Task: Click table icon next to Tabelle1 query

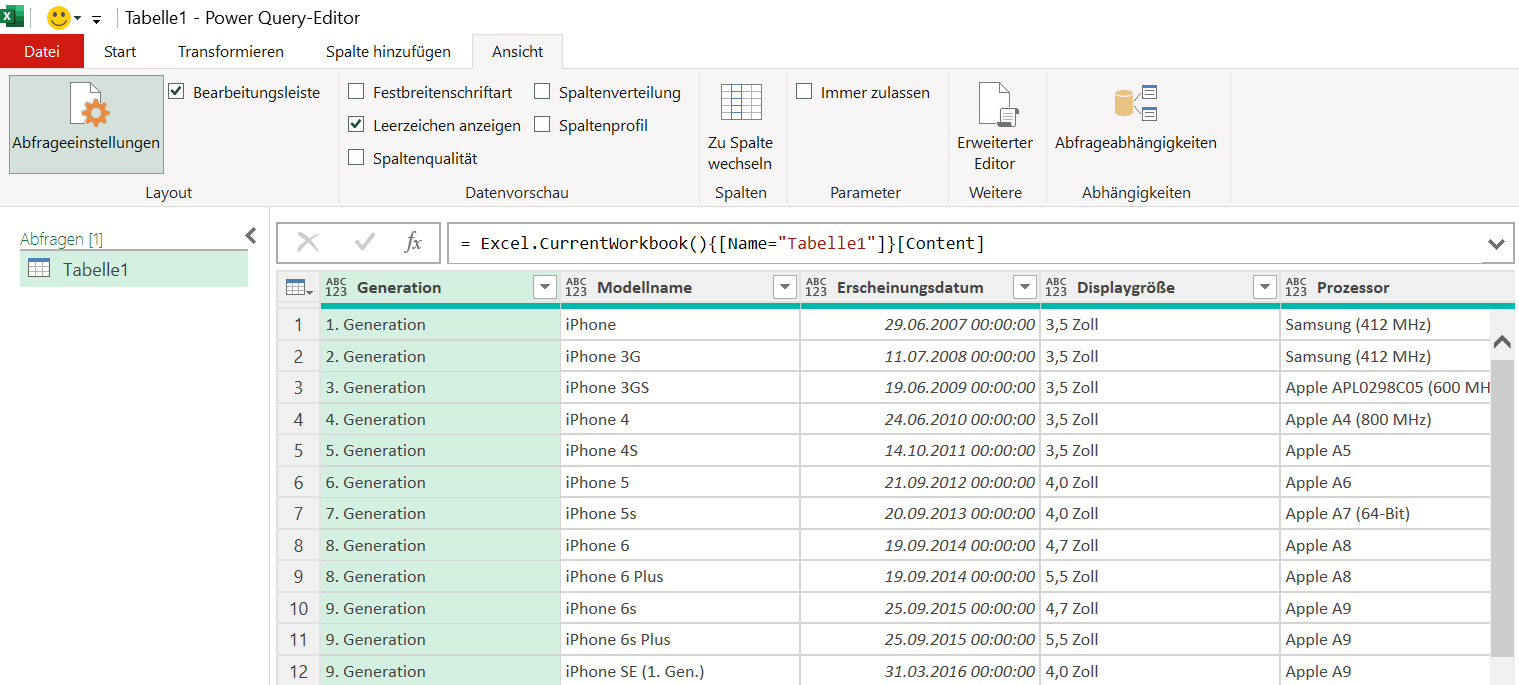Action: pyautogui.click(x=39, y=268)
